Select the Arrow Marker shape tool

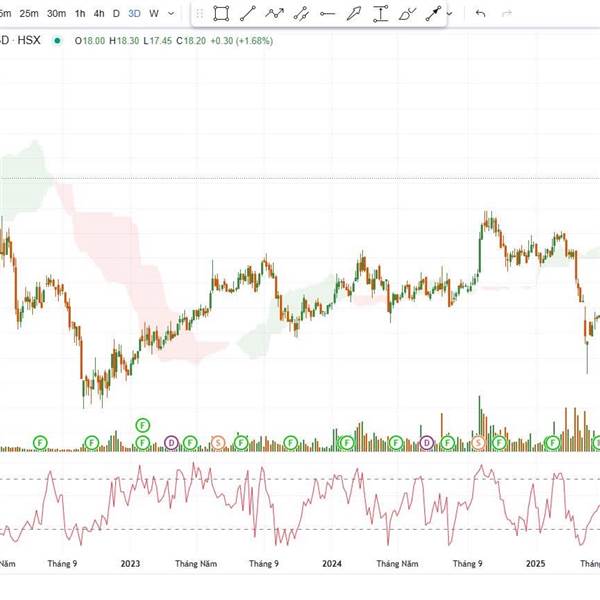(354, 14)
